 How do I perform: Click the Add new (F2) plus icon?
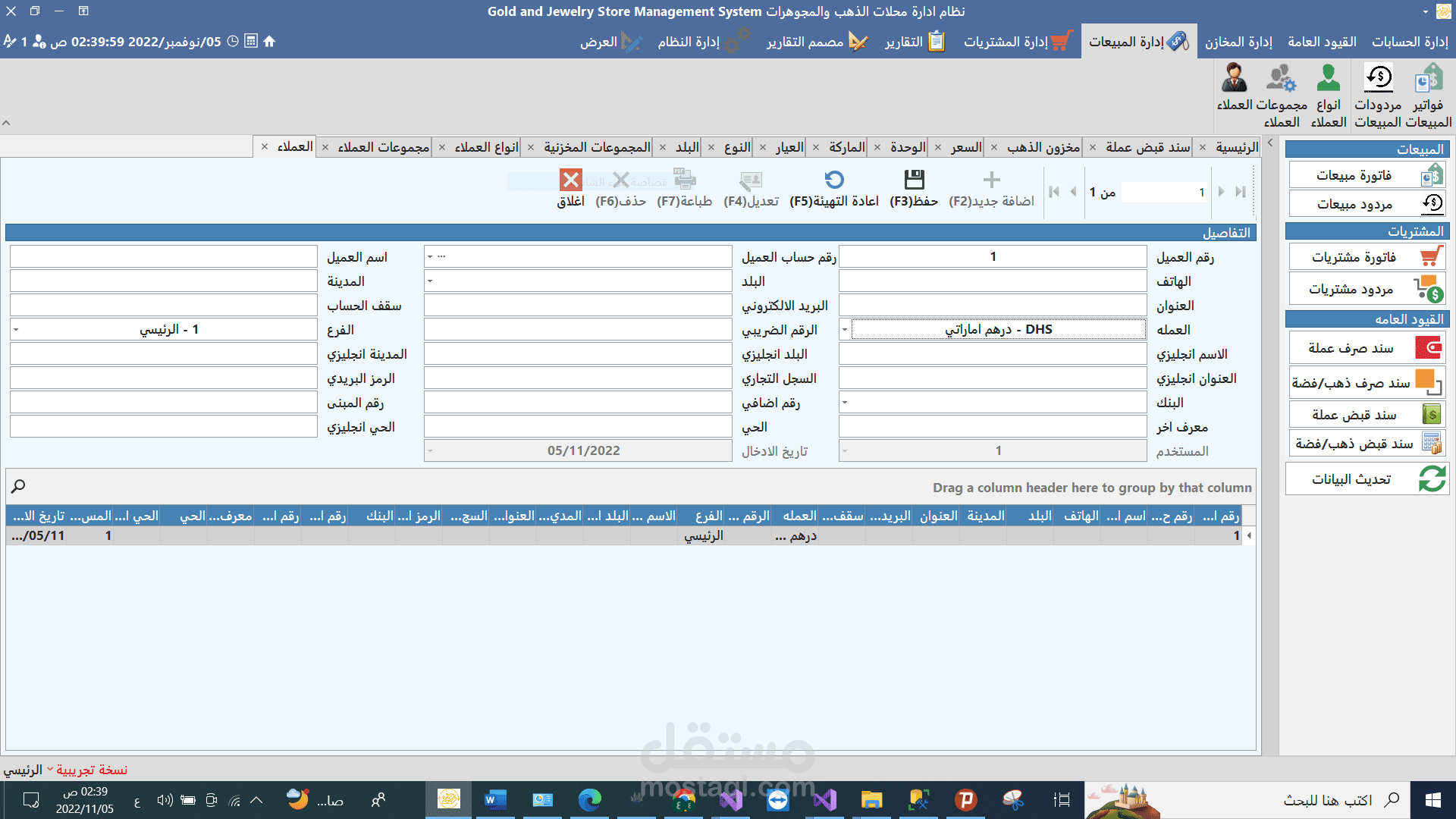[x=991, y=180]
